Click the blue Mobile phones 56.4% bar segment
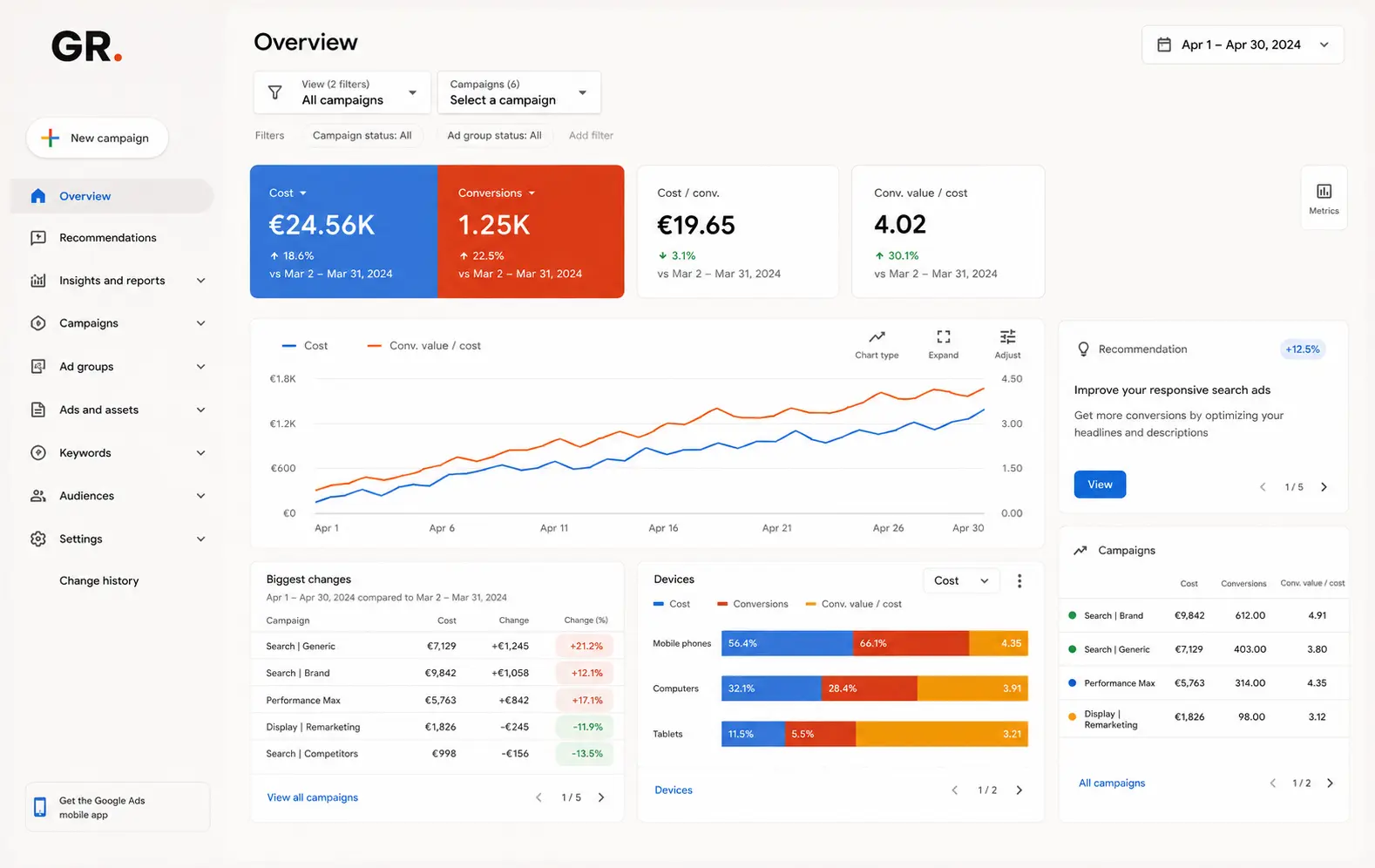 (787, 643)
